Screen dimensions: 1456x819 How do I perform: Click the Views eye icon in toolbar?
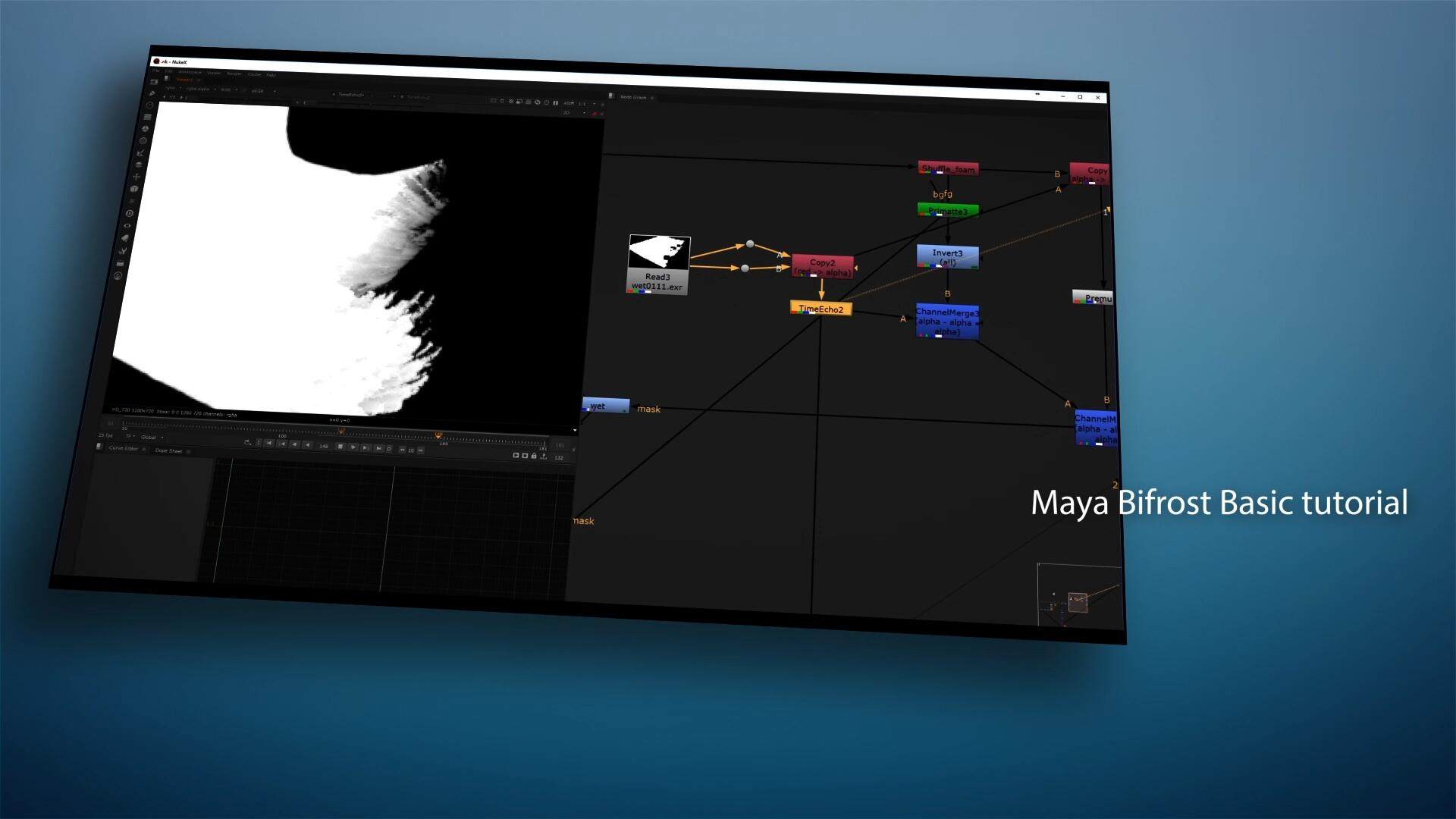click(127, 226)
